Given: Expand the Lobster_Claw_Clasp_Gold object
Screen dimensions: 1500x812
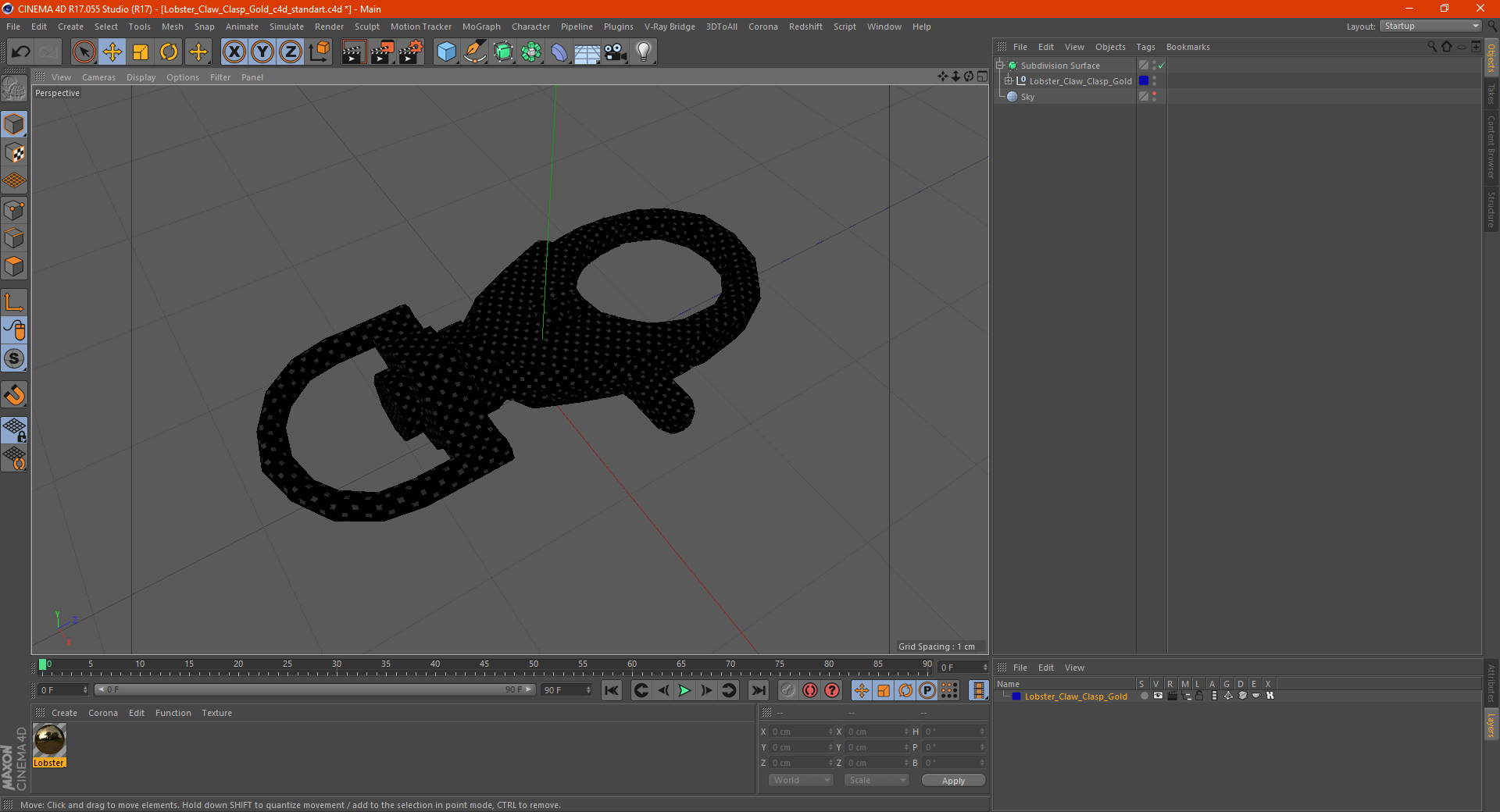Looking at the screenshot, I should point(1008,81).
